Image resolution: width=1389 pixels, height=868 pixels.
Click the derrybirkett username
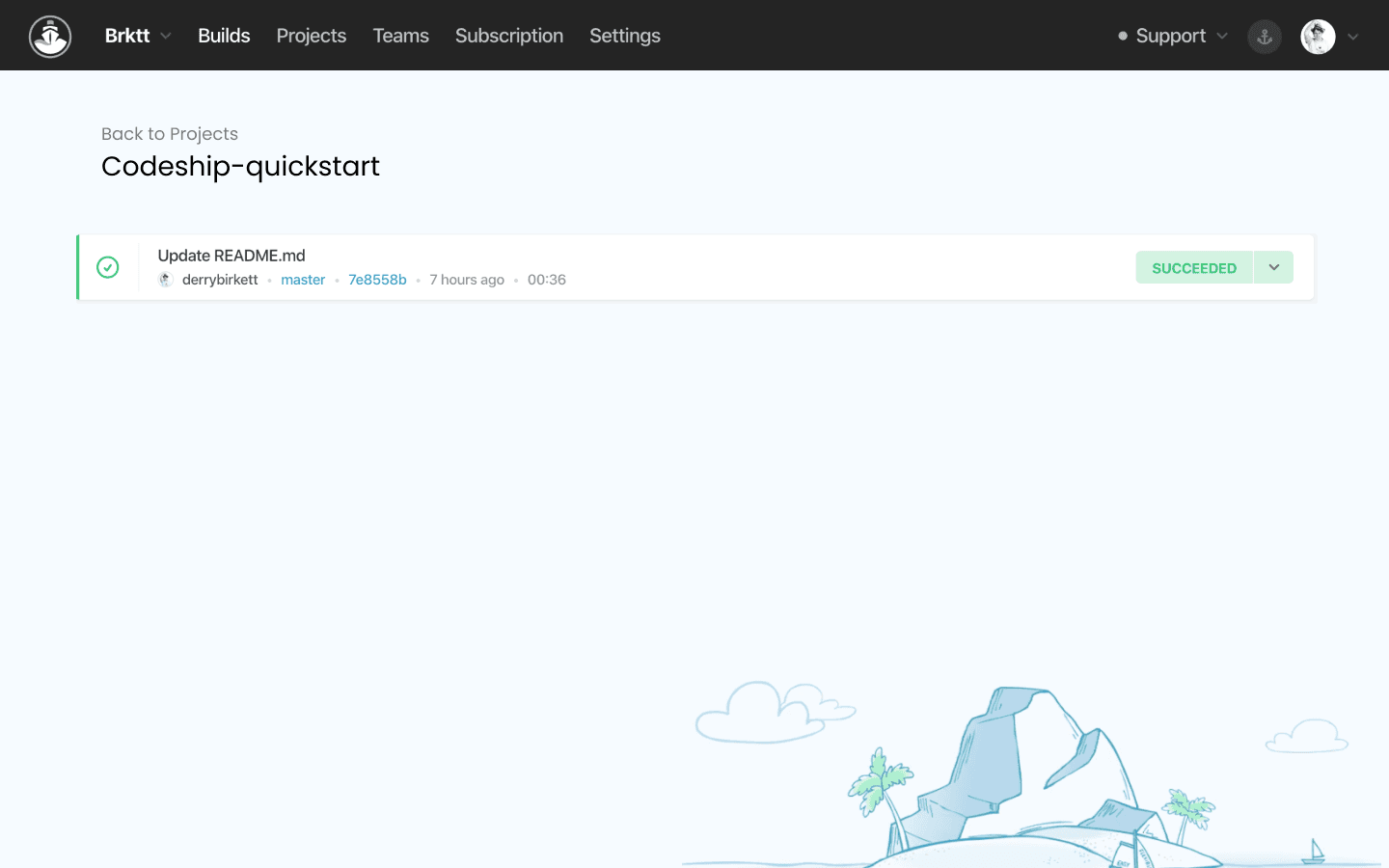(x=220, y=280)
